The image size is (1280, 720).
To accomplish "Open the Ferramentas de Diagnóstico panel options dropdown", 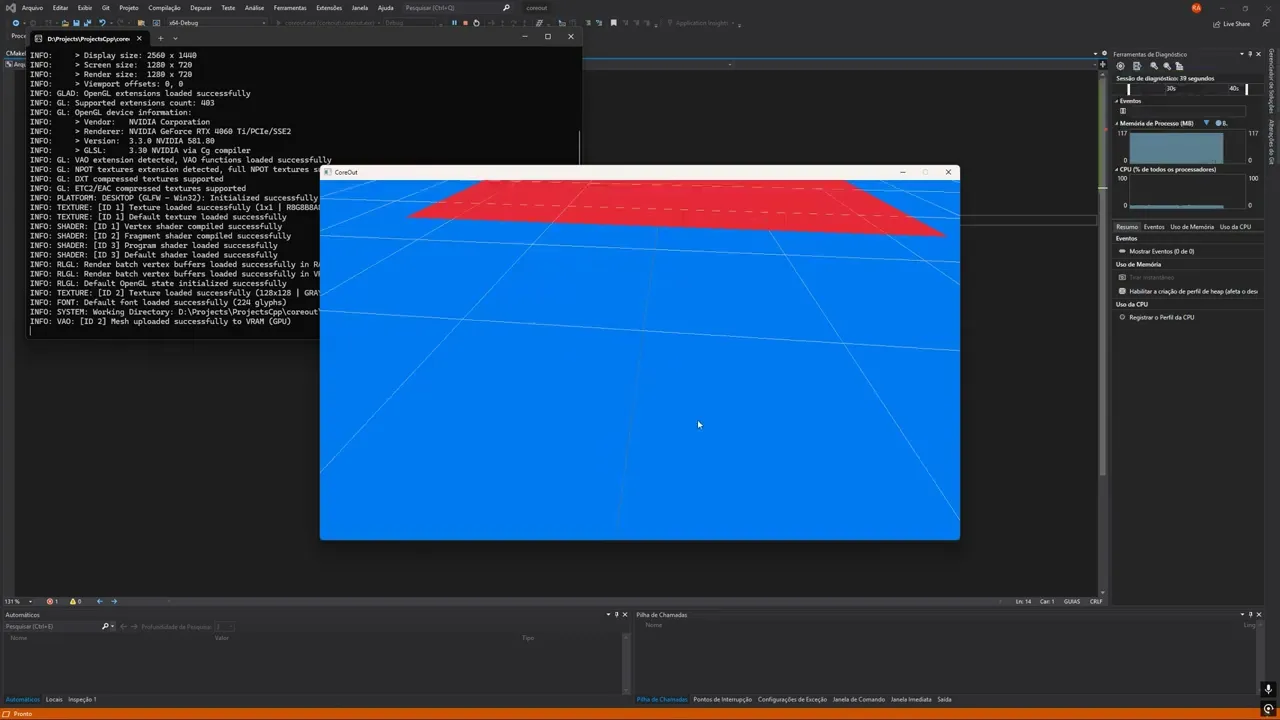I will (1242, 54).
